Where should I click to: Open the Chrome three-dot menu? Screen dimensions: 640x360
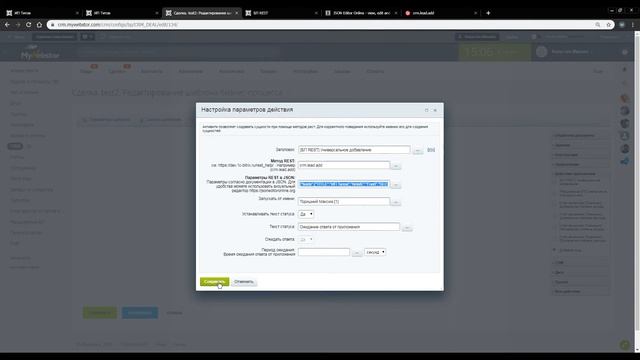(x=633, y=25)
